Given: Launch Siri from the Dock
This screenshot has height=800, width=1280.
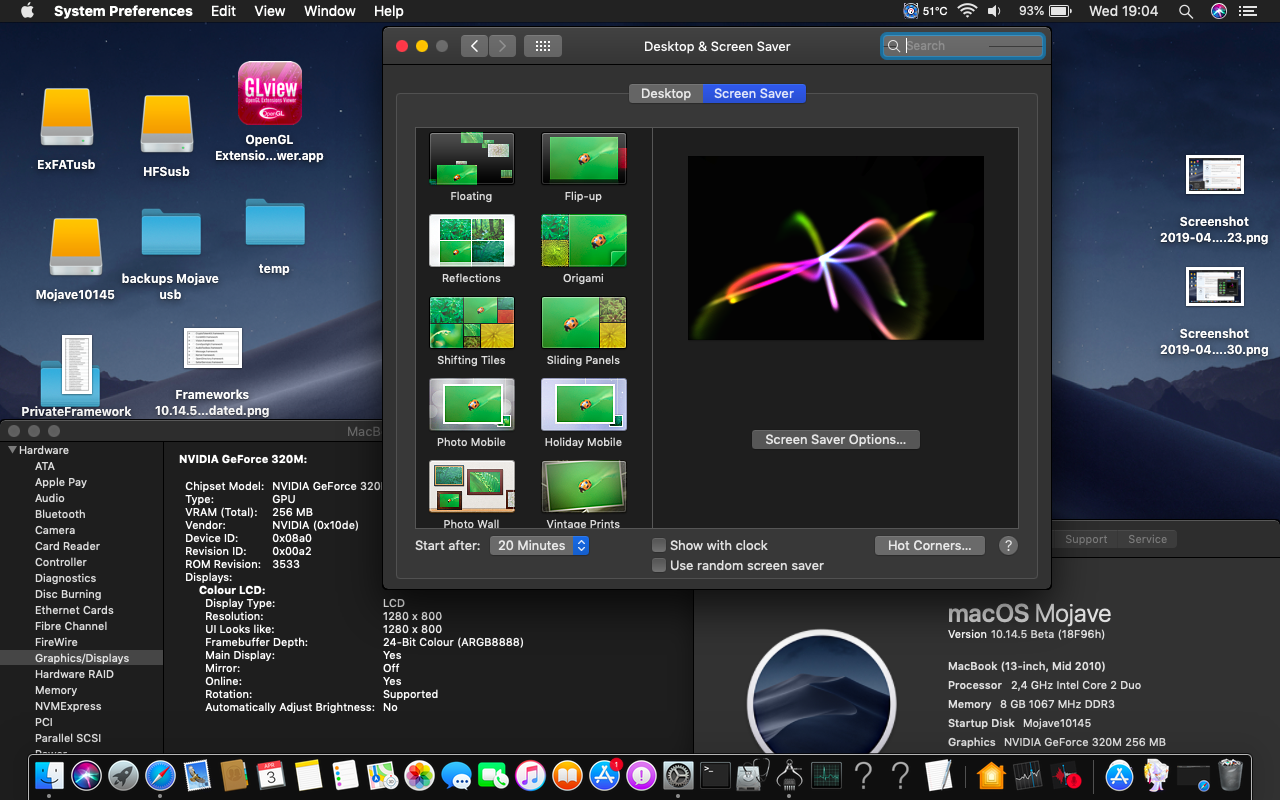Looking at the screenshot, I should pos(86,775).
